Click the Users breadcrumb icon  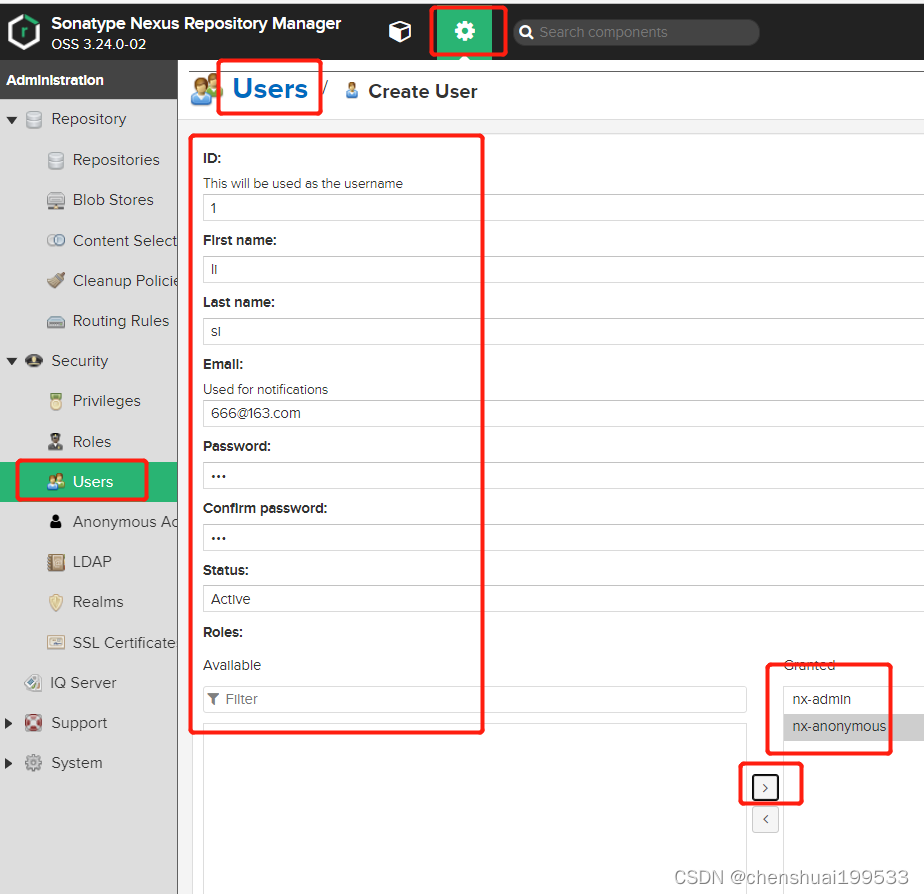tap(206, 90)
